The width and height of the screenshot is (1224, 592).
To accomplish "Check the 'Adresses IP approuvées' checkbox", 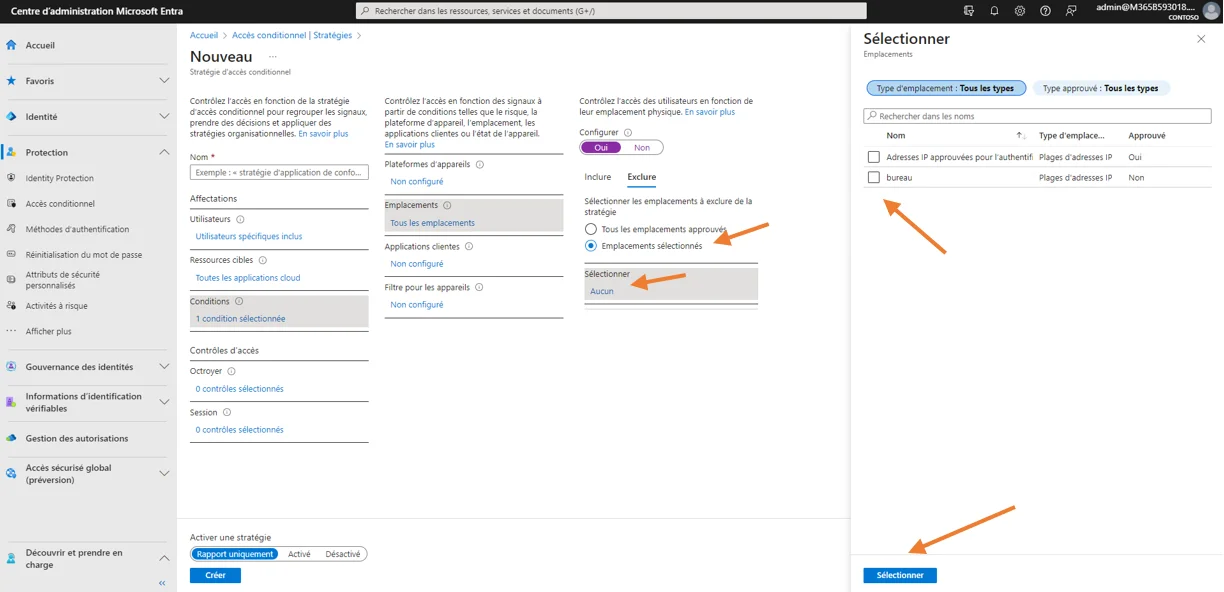I will (x=874, y=157).
